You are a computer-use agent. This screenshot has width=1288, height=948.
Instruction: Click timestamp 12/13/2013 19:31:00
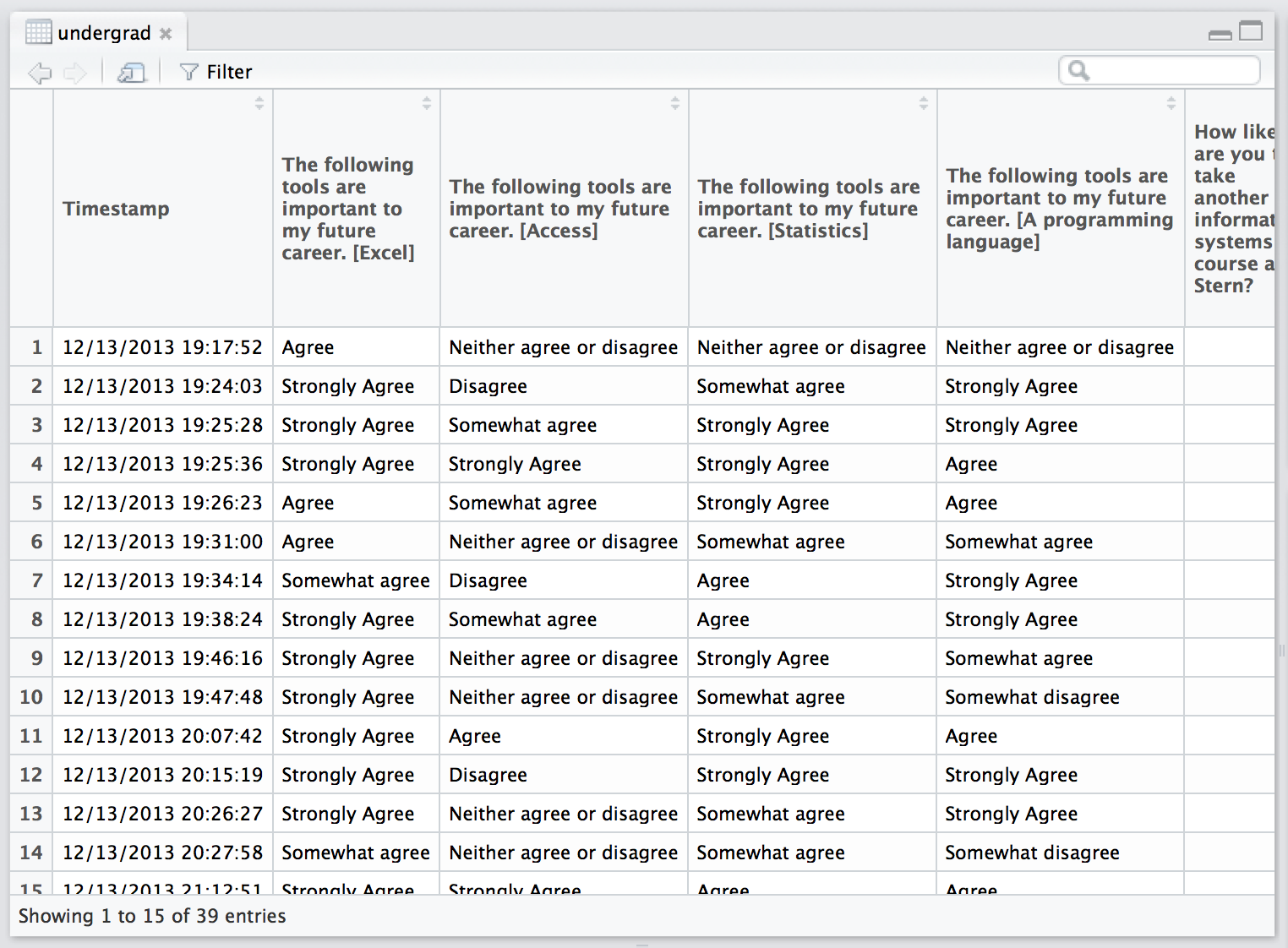[x=162, y=542]
